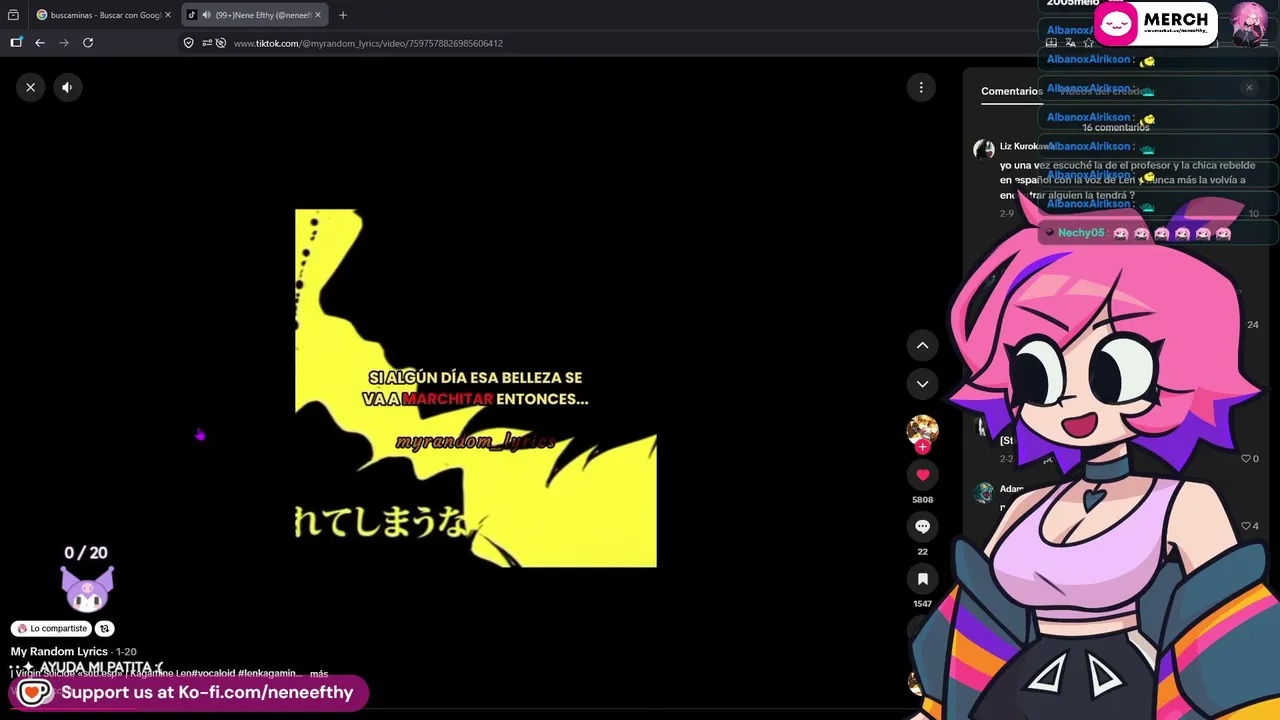This screenshot has width=1280, height=720.
Task: Close the buscaminas browser tab
Action: [x=168, y=15]
